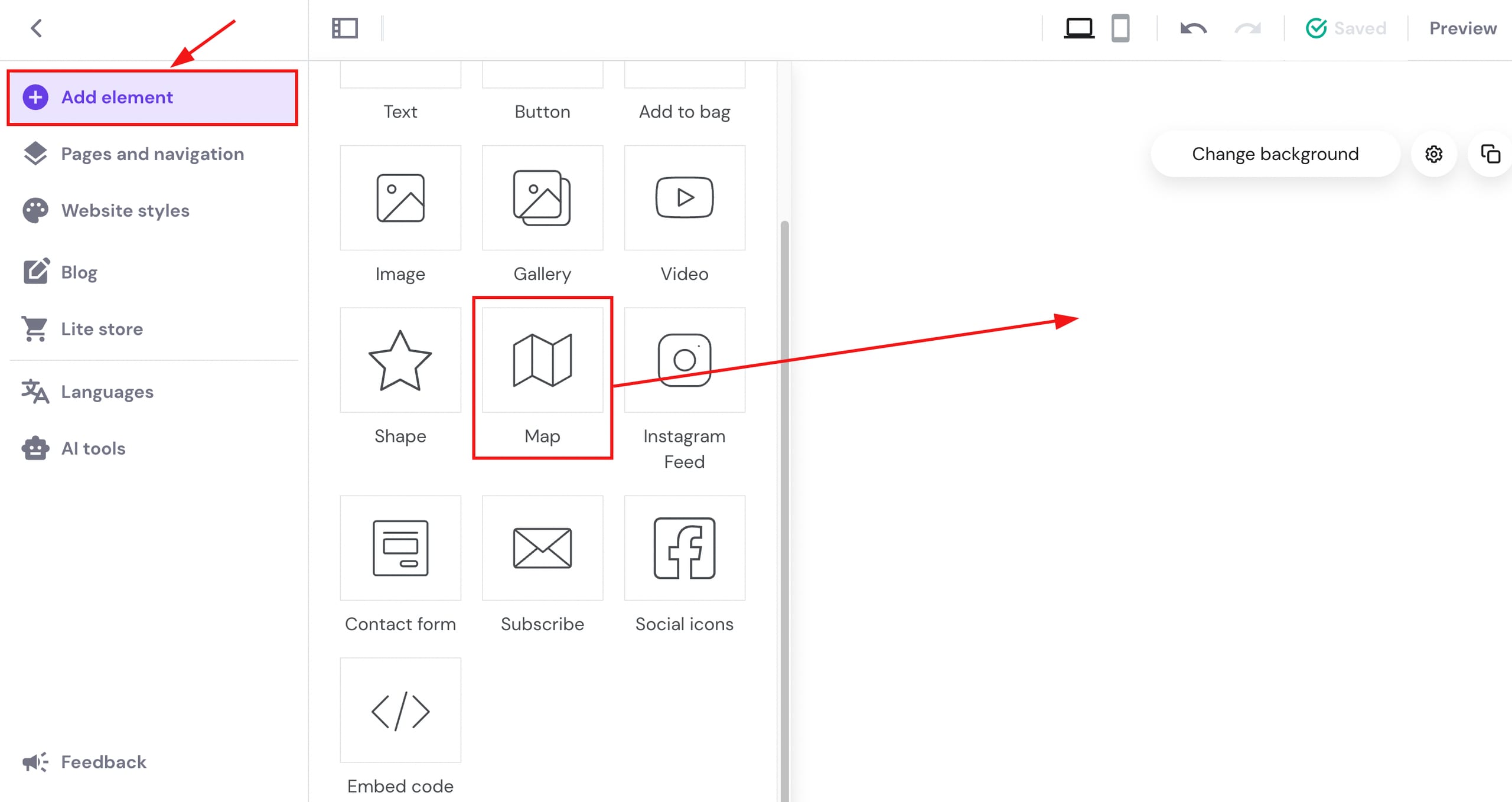Insert a Subscribe form element

(x=542, y=548)
